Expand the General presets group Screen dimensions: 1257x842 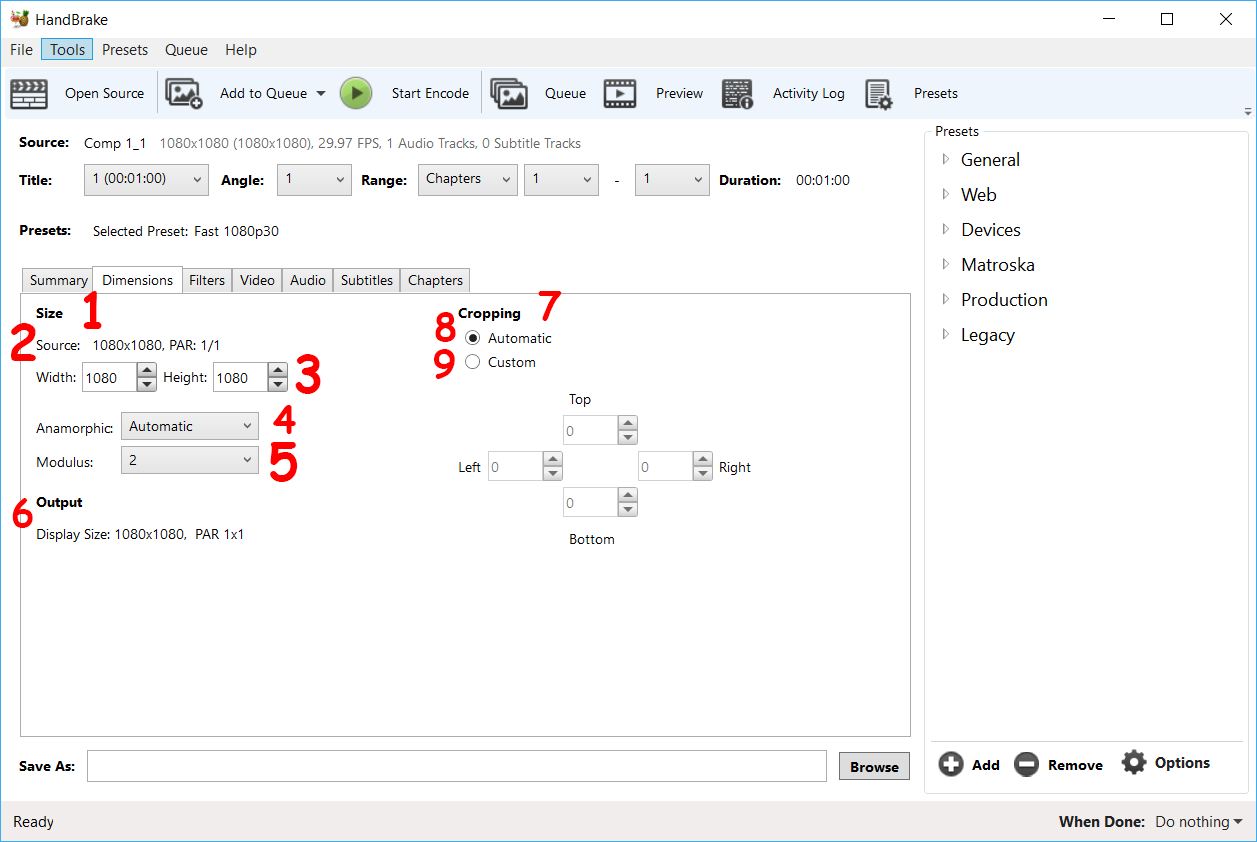coord(946,159)
